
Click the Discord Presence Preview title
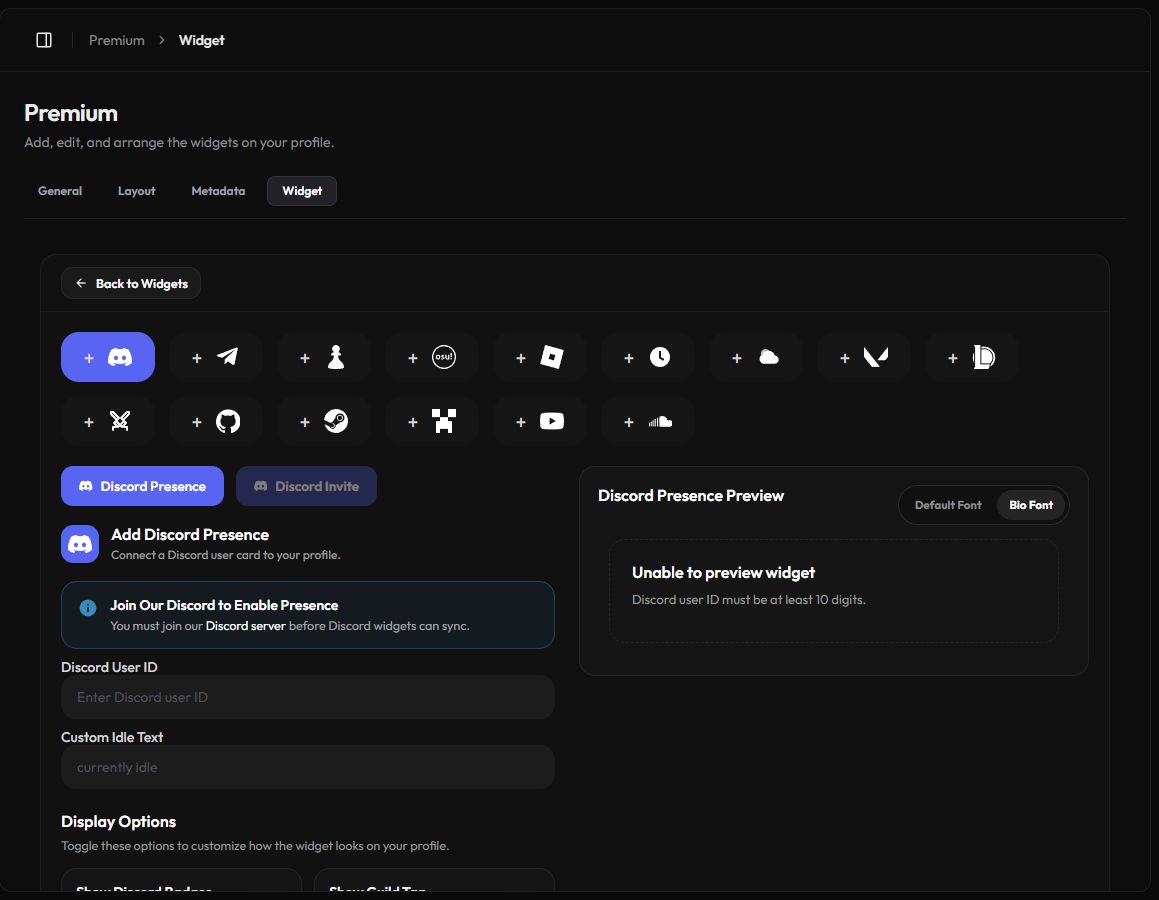point(690,496)
